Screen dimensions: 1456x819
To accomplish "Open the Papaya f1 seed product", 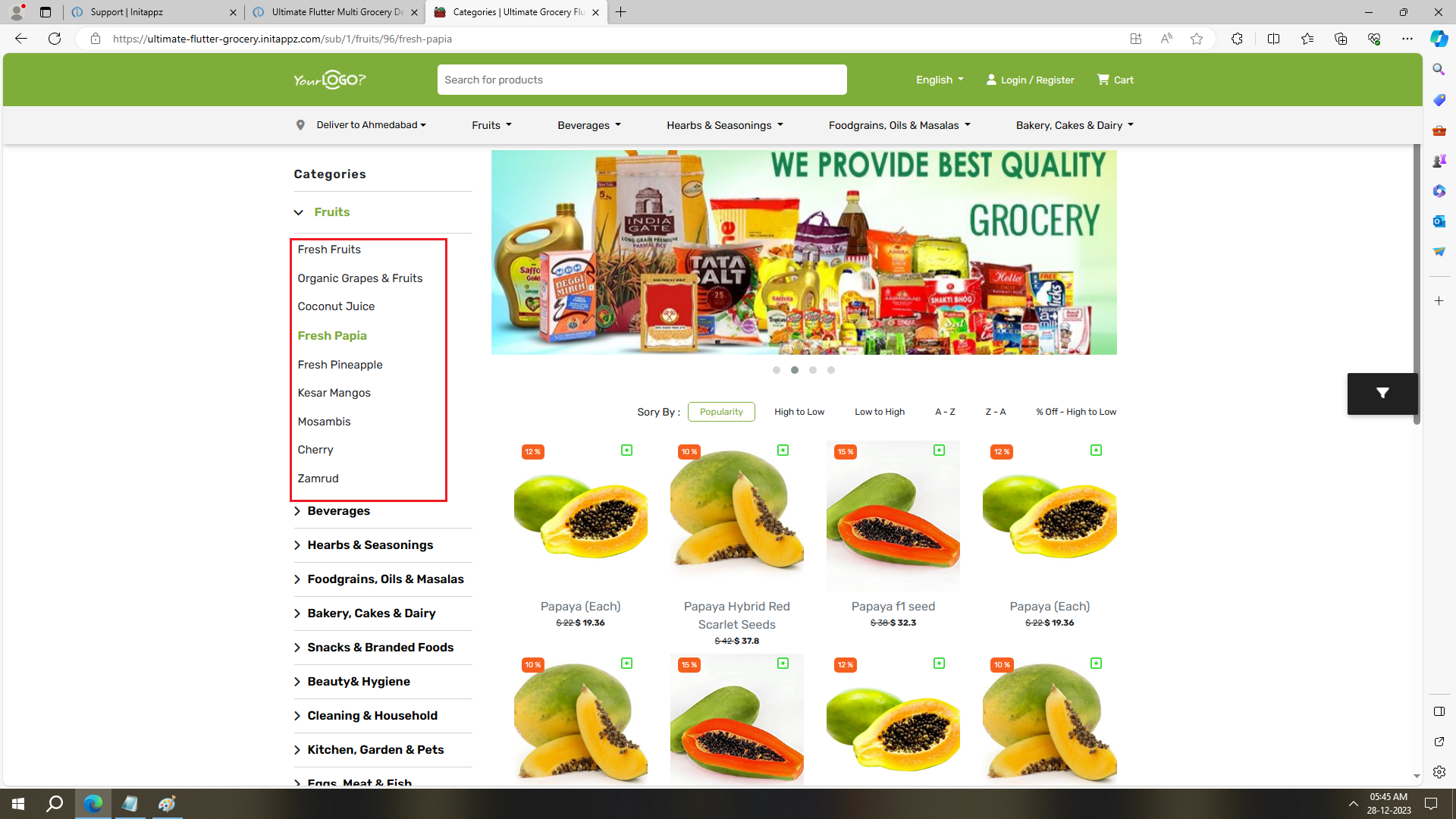I will (x=893, y=607).
